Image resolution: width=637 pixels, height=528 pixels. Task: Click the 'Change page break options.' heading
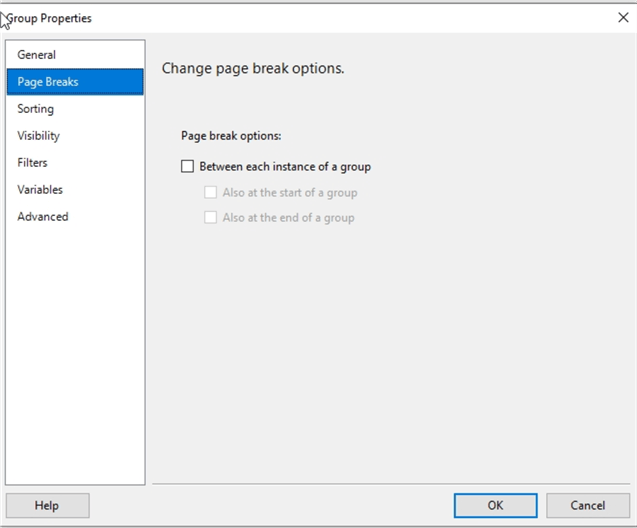253,68
